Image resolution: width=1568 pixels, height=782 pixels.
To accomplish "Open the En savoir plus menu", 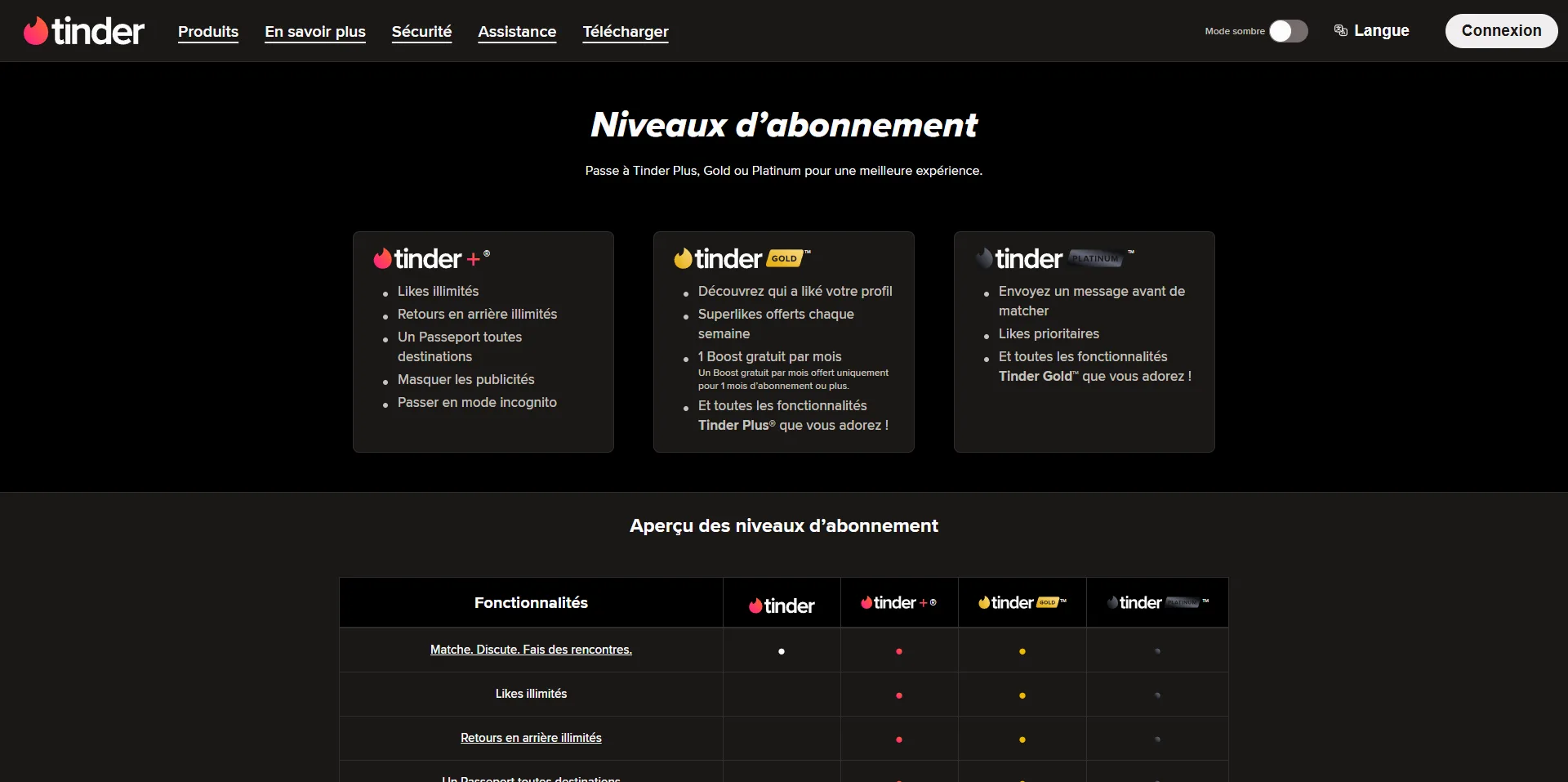I will [315, 31].
